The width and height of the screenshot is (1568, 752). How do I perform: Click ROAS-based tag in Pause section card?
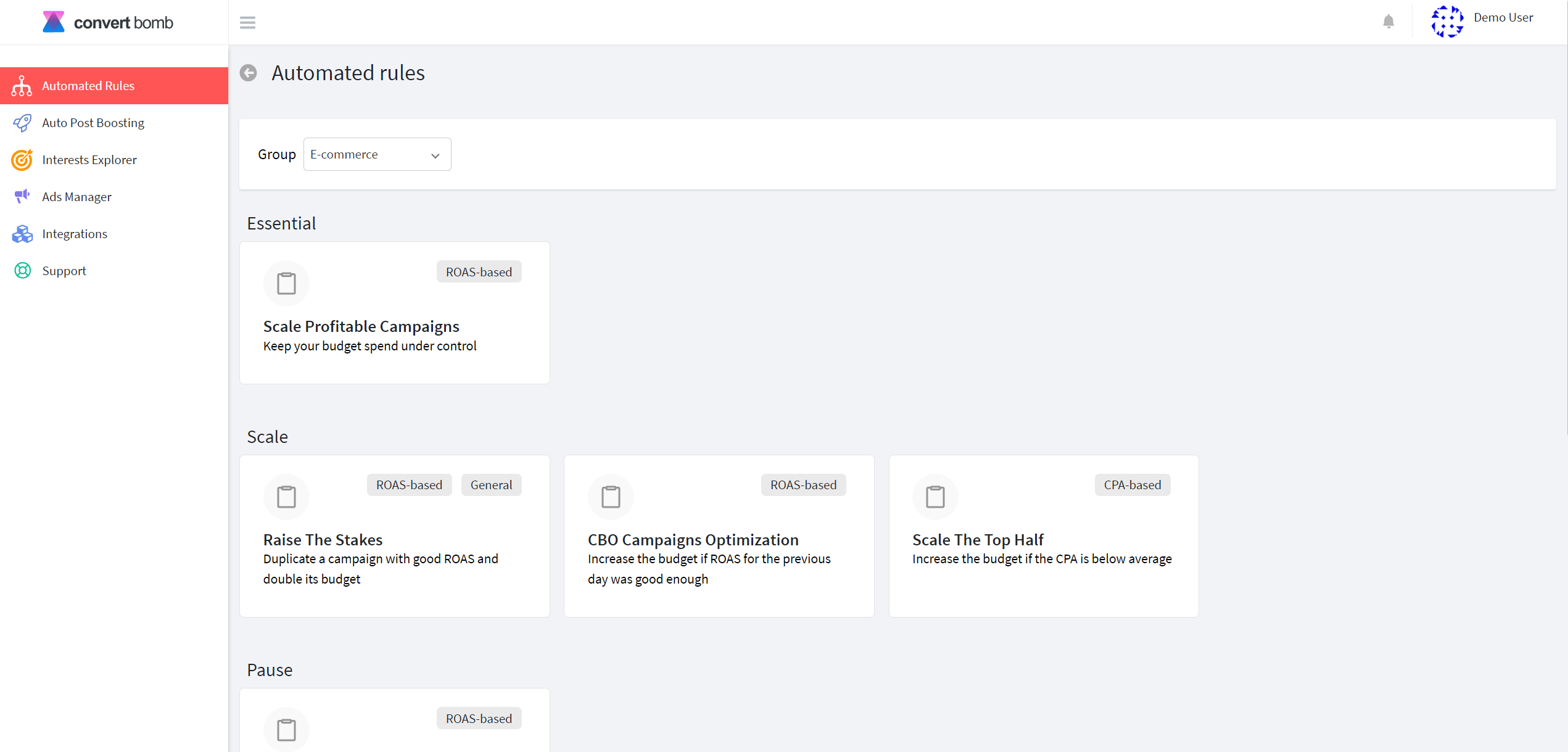pyautogui.click(x=479, y=719)
